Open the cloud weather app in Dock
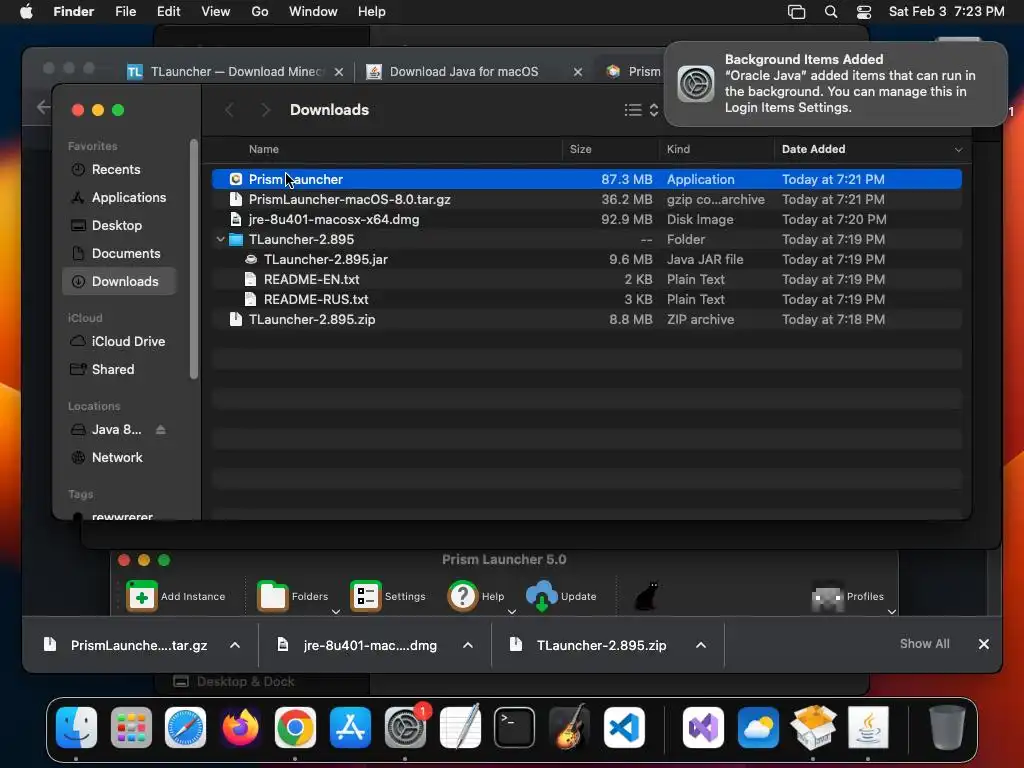The height and width of the screenshot is (768, 1024). (758, 727)
